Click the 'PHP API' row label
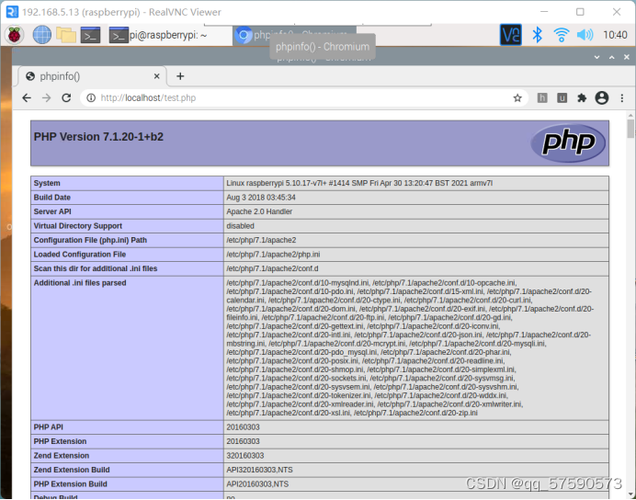This screenshot has width=636, height=500. (x=48, y=427)
